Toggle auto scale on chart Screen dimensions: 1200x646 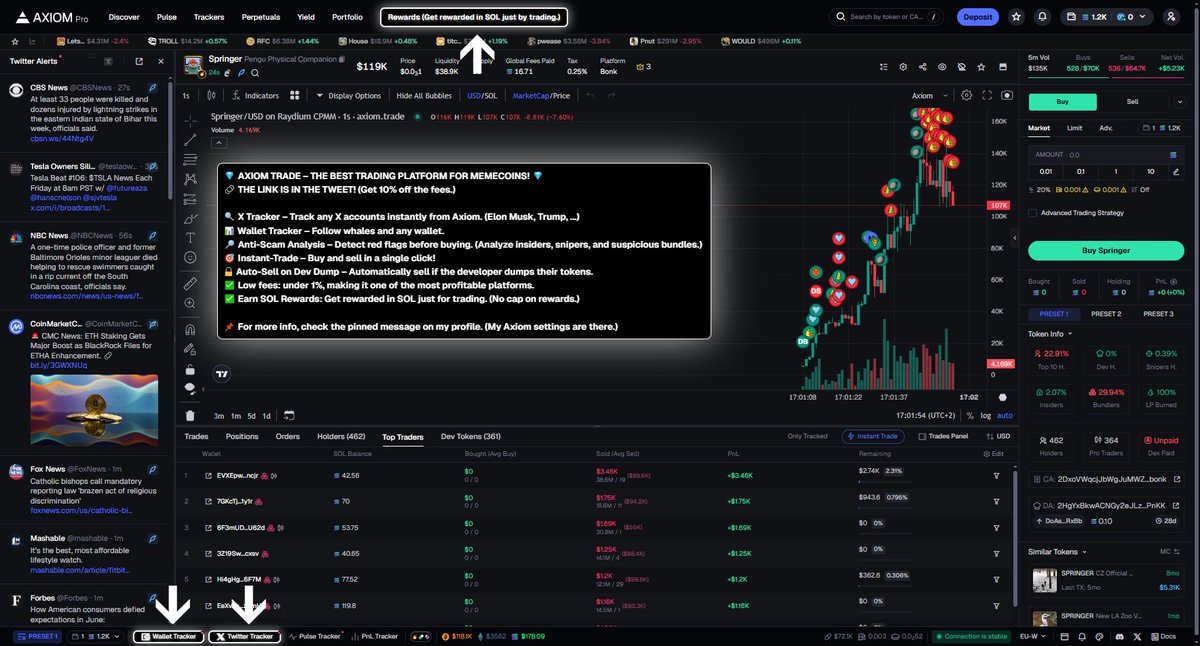click(x=1005, y=415)
